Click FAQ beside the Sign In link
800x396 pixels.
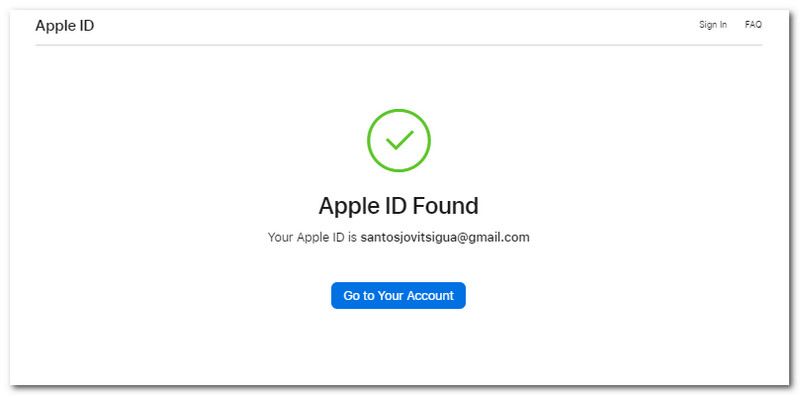pos(753,24)
